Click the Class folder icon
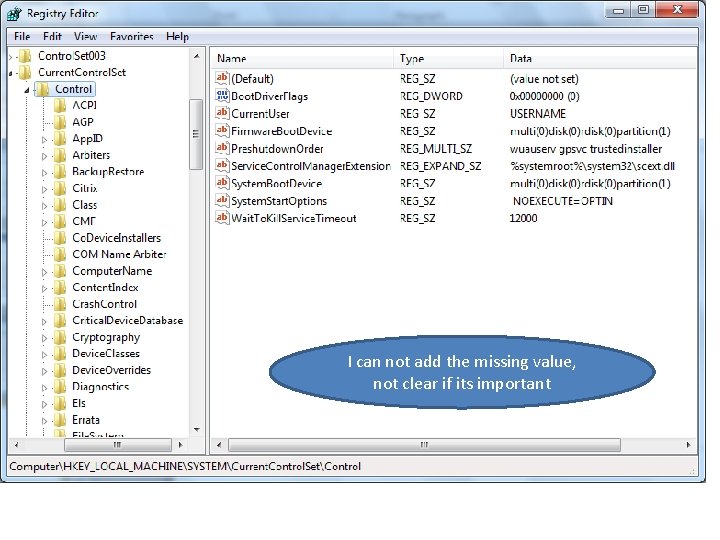 pyautogui.click(x=60, y=205)
